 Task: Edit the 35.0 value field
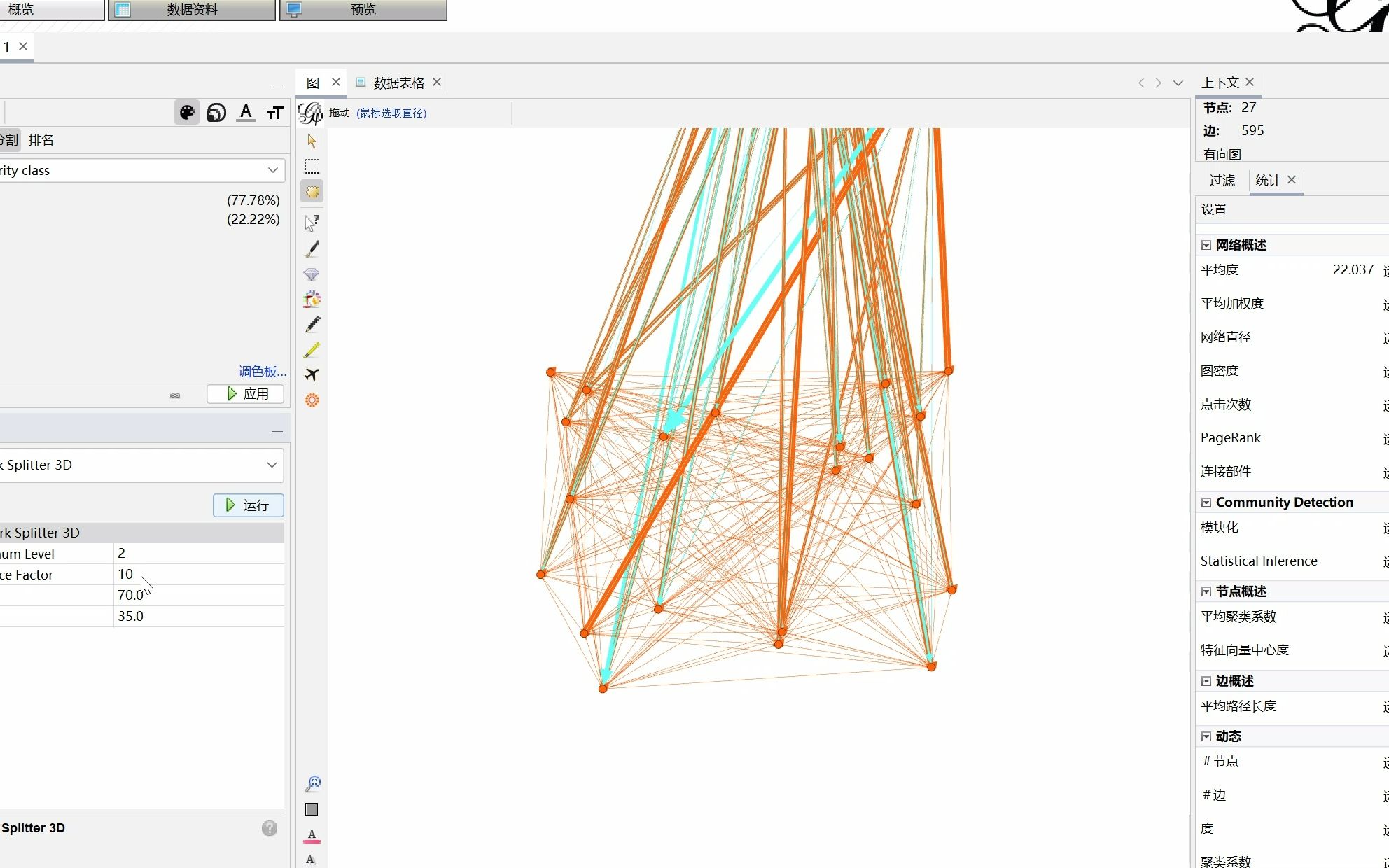pyautogui.click(x=199, y=616)
